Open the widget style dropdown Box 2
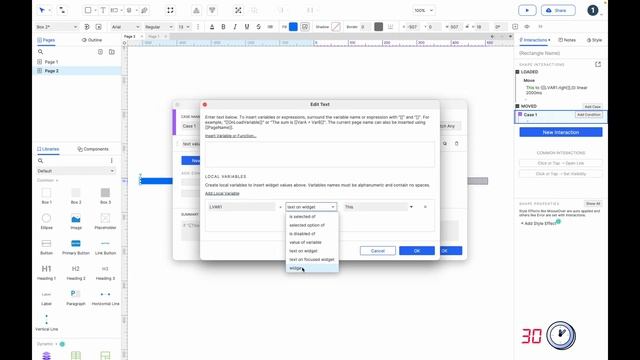 [56, 27]
